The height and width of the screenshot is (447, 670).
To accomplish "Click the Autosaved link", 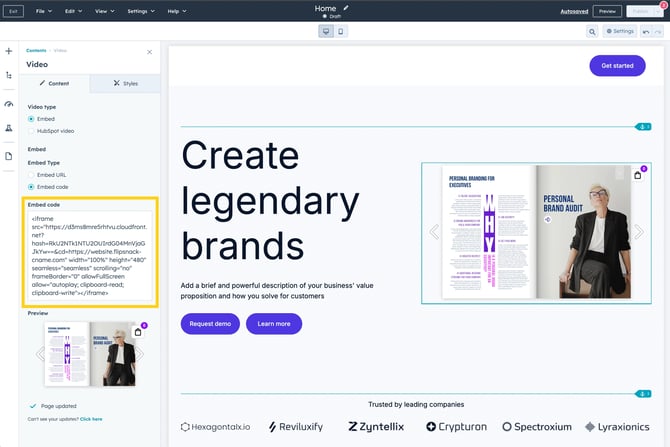I will click(x=574, y=12).
